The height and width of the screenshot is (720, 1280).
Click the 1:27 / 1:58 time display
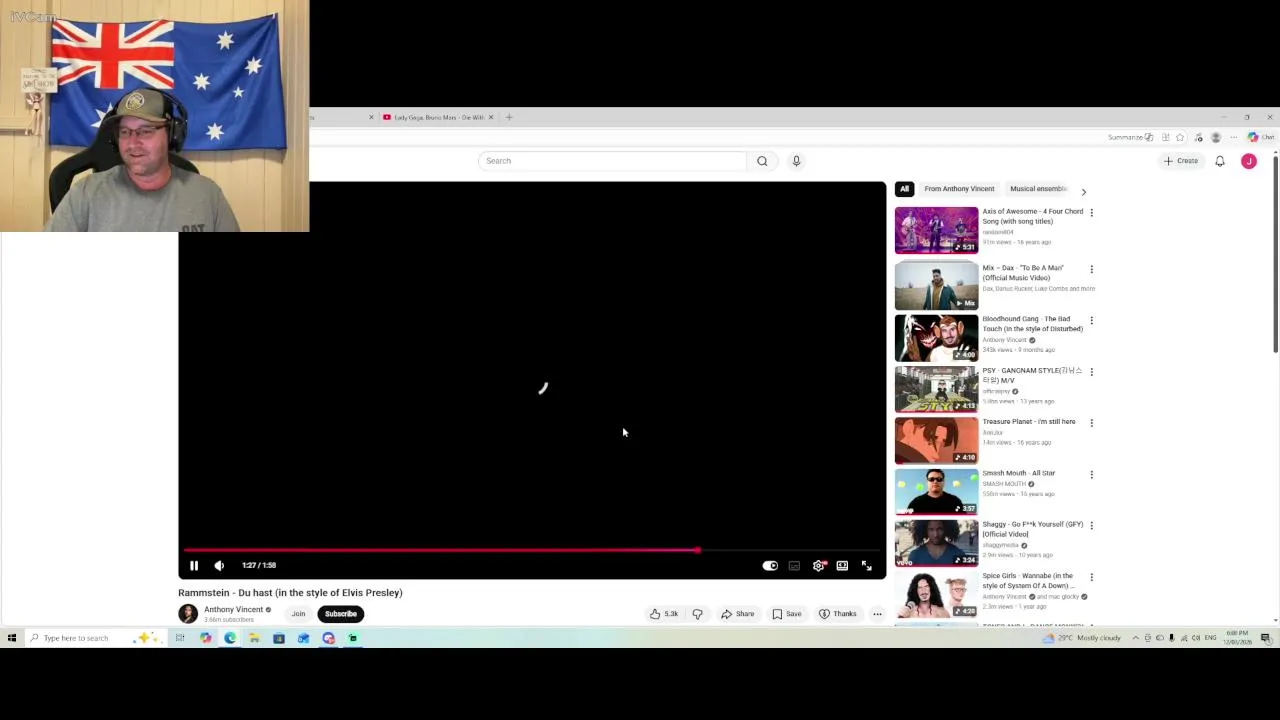coord(259,565)
